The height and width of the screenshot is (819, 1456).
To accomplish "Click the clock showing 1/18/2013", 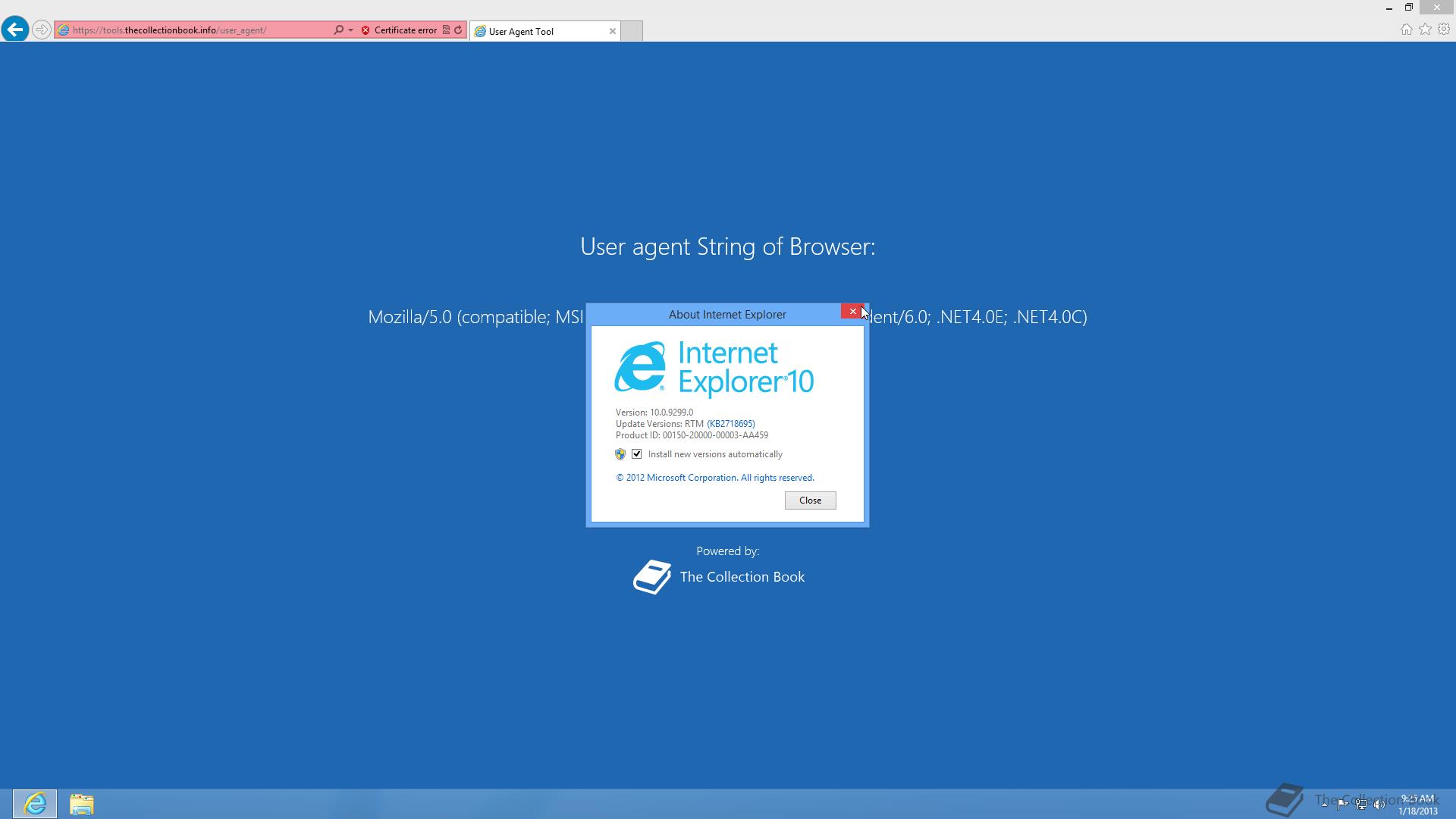I will coord(1417,805).
